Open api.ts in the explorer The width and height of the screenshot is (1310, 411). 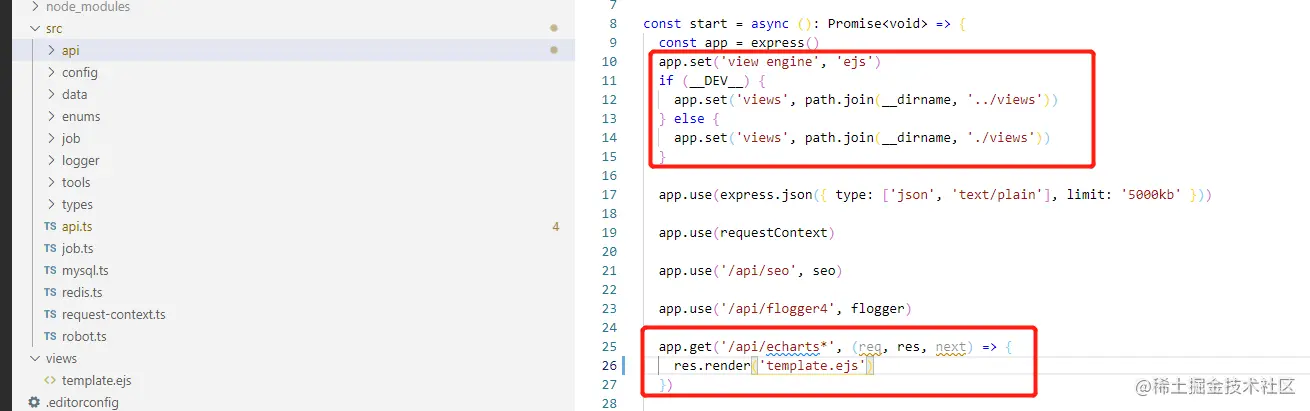pos(77,227)
